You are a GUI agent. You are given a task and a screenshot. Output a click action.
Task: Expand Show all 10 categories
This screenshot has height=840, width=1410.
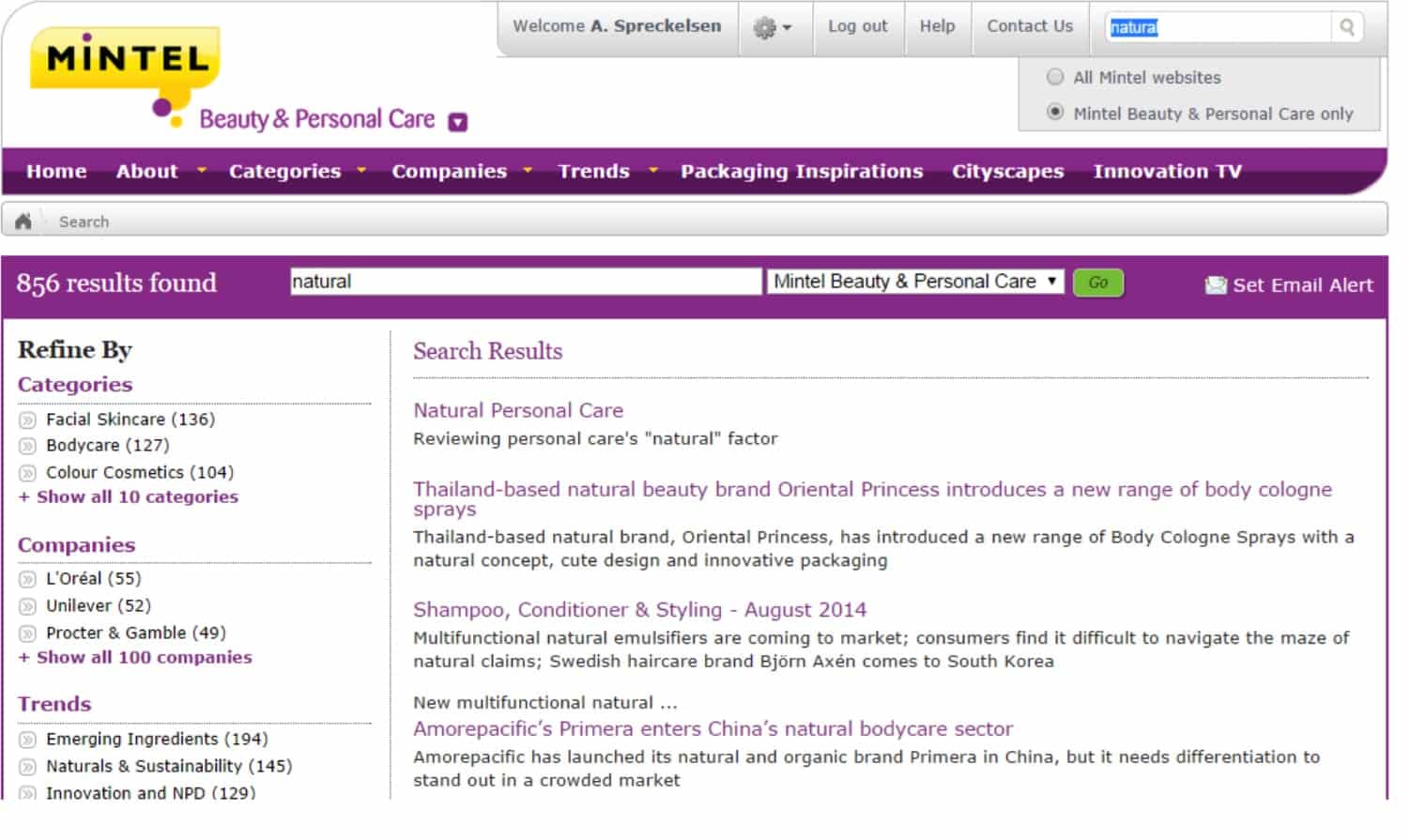pyautogui.click(x=129, y=497)
